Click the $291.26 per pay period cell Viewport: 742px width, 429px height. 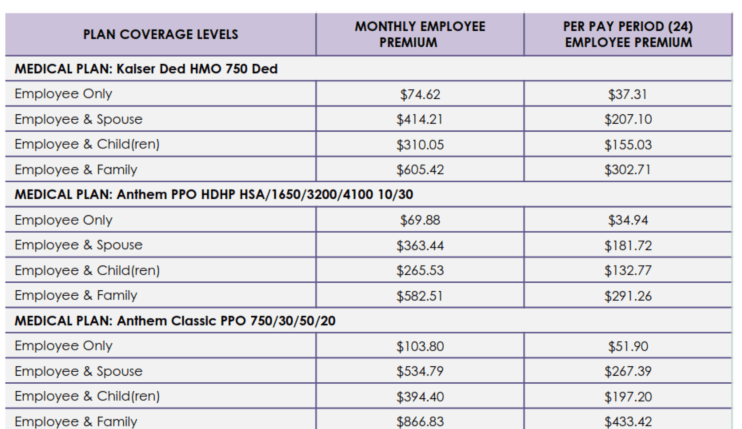[627, 296]
